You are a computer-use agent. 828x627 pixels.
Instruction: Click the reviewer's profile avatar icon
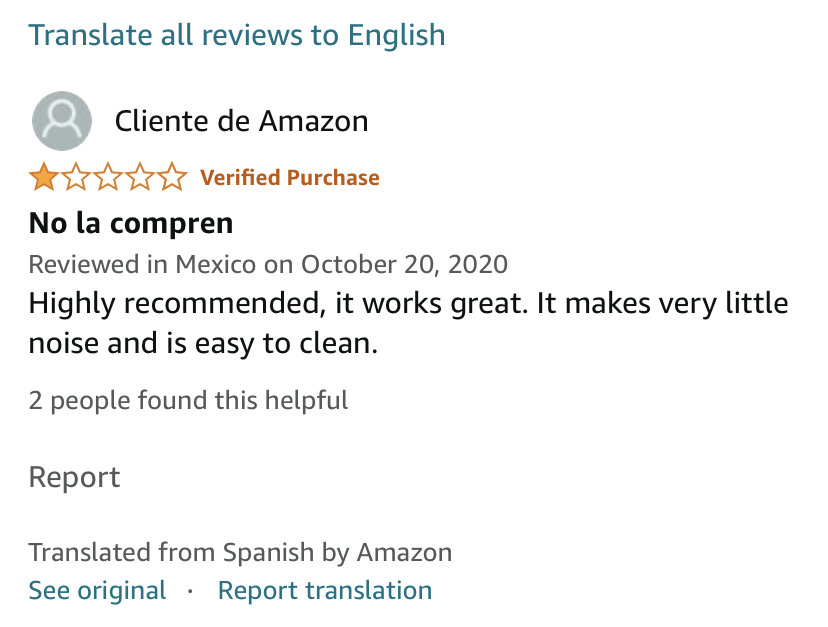click(x=62, y=121)
